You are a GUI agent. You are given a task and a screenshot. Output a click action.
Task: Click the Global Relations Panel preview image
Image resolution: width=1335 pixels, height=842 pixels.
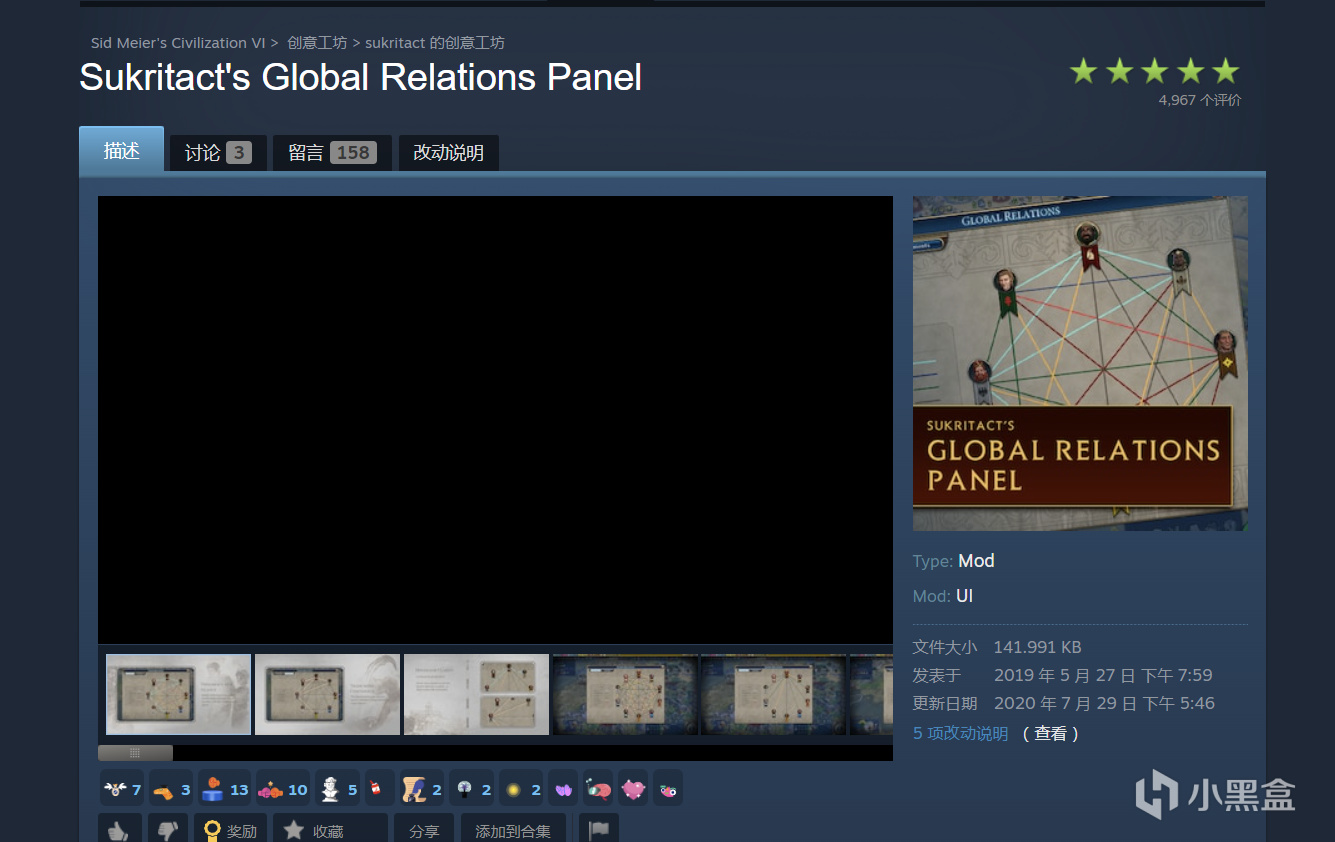(1080, 363)
